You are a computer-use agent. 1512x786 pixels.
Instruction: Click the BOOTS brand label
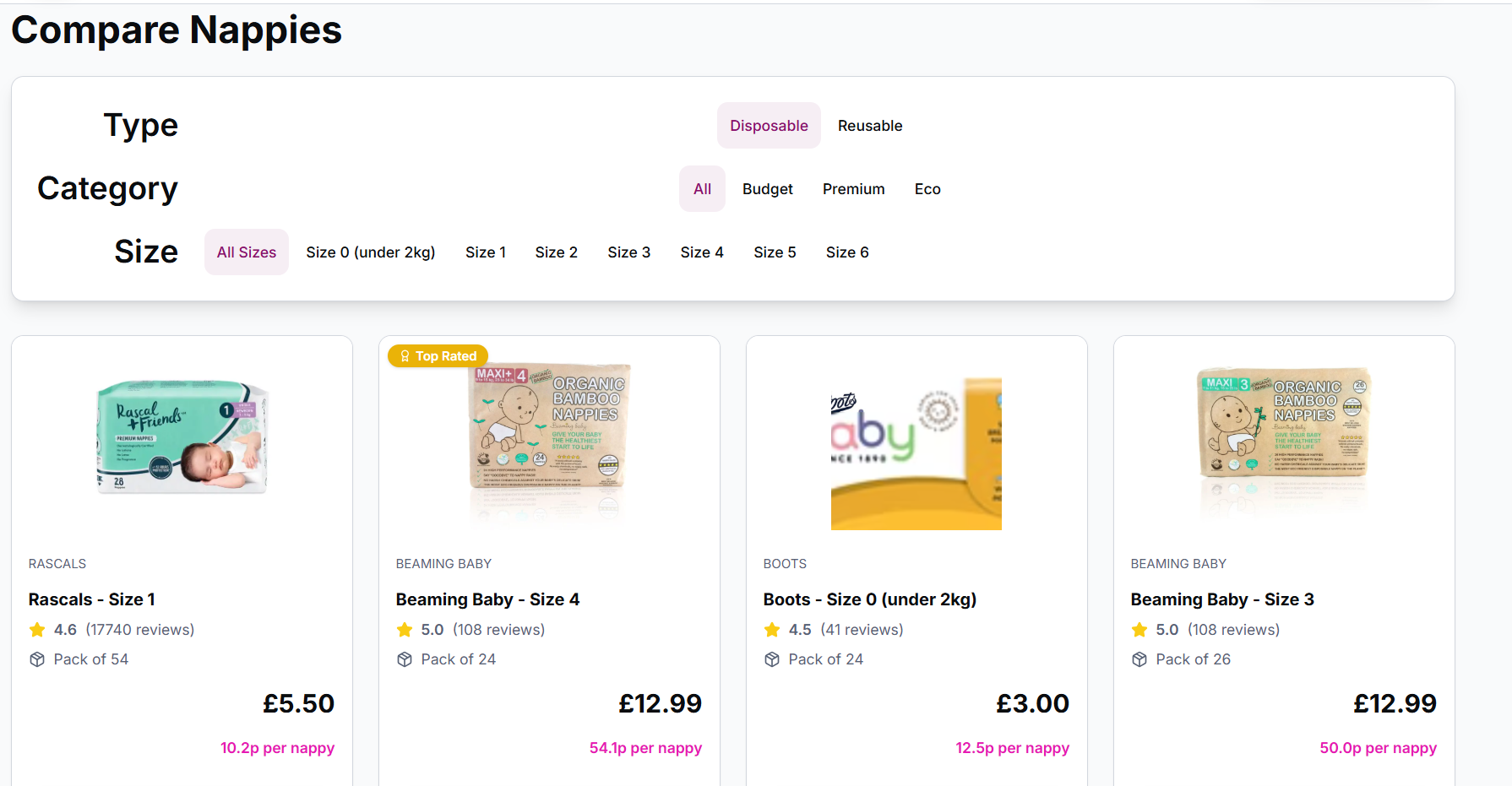(x=785, y=564)
